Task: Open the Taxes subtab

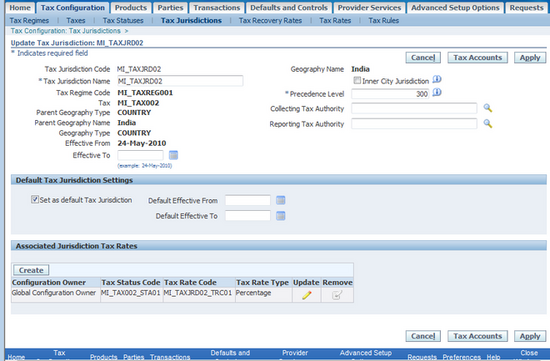Action: 76,21
